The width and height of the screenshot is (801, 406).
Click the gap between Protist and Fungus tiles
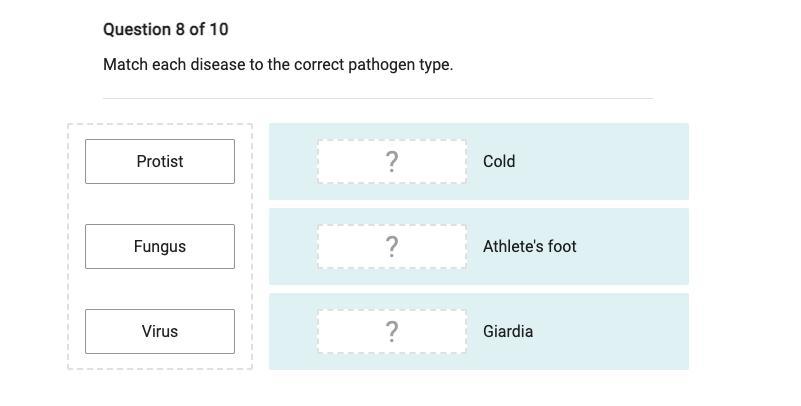[x=160, y=204]
